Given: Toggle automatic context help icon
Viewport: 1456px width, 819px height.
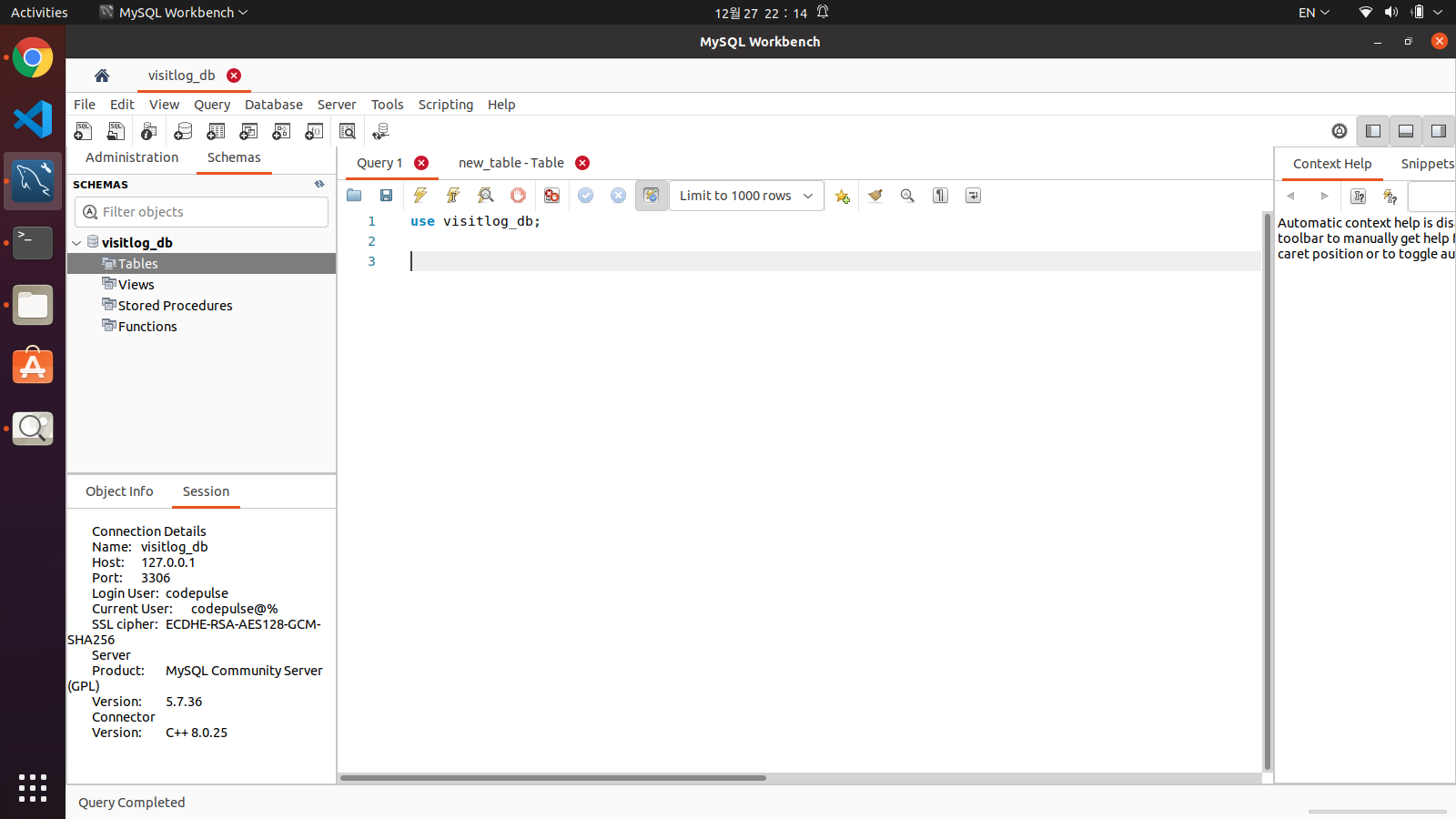Looking at the screenshot, I should [1390, 197].
